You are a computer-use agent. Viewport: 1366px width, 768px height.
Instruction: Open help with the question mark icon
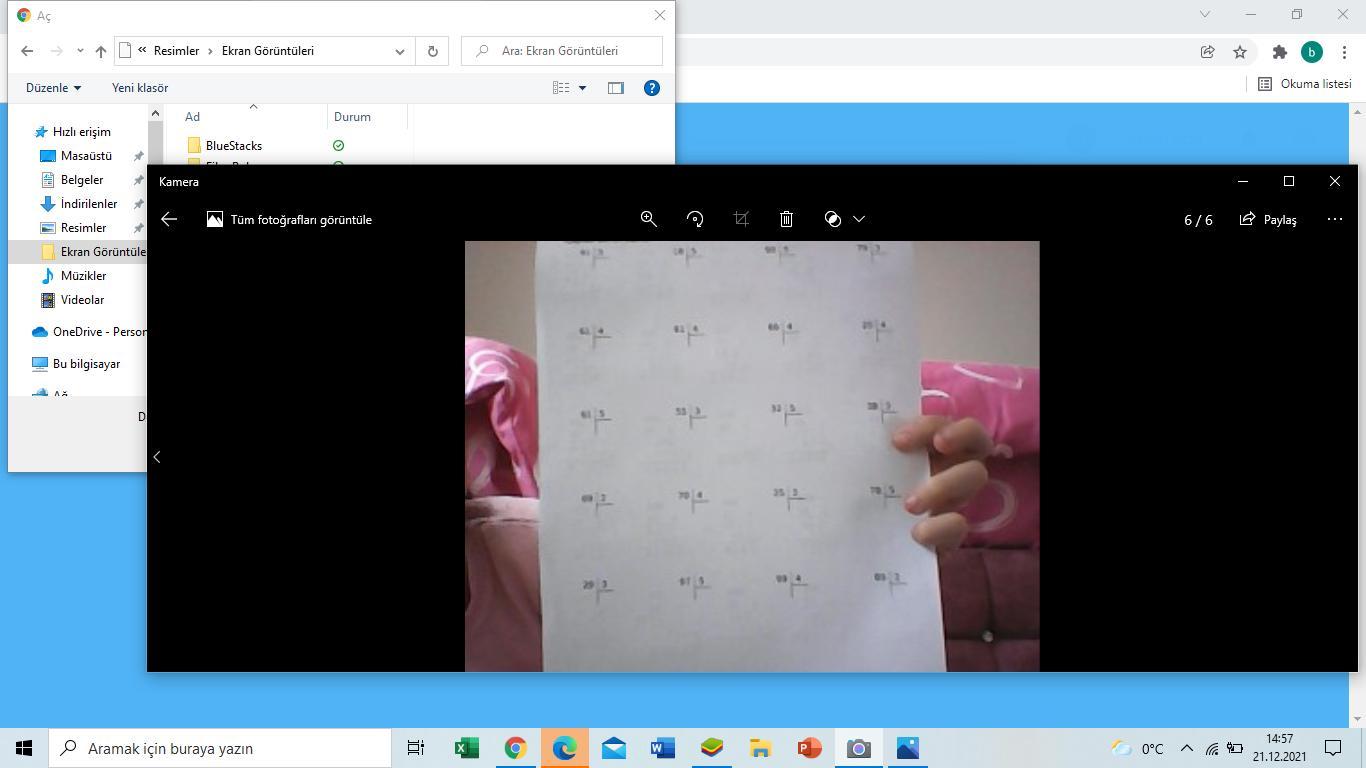(x=652, y=88)
